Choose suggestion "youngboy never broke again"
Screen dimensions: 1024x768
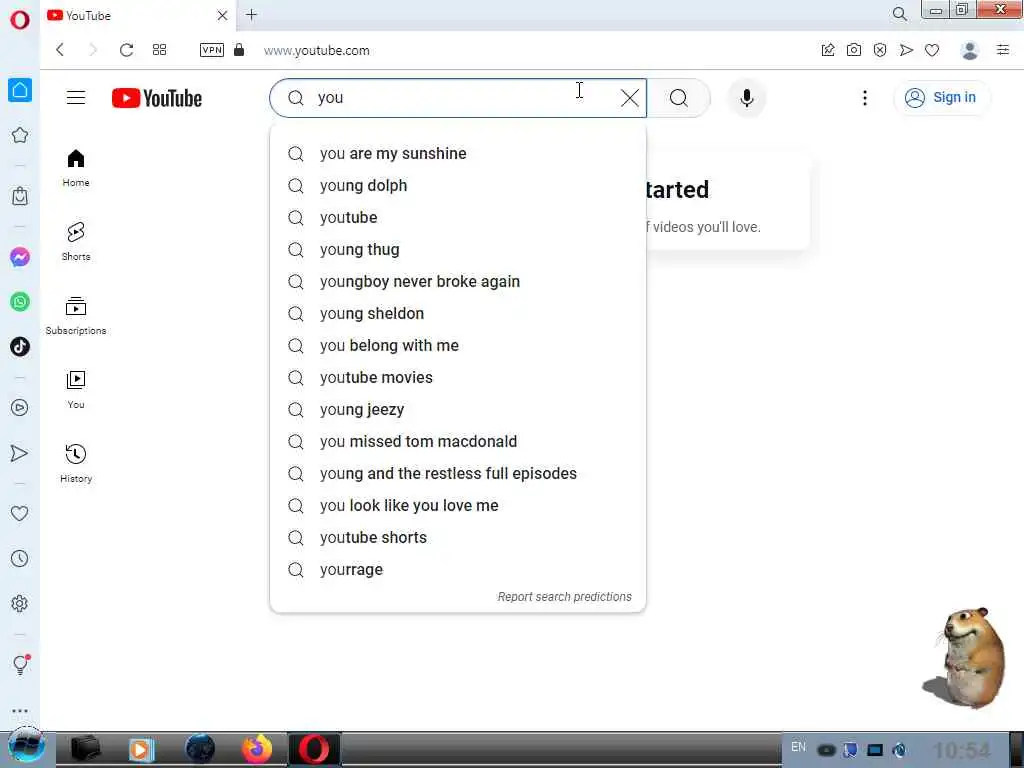[x=458, y=281]
